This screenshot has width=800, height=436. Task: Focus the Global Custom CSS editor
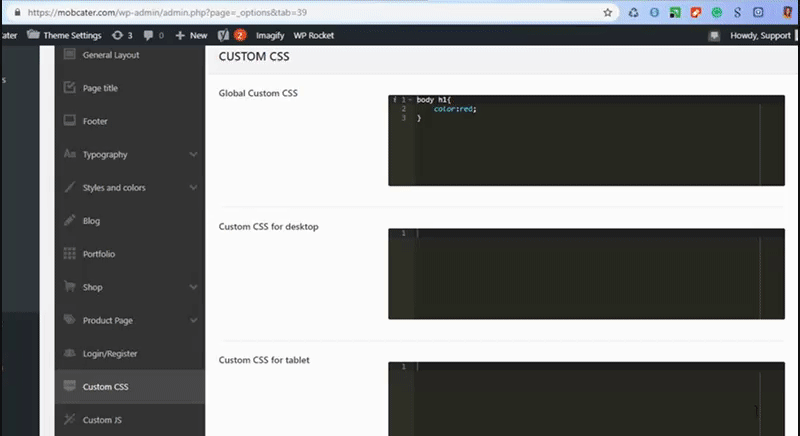[586, 140]
